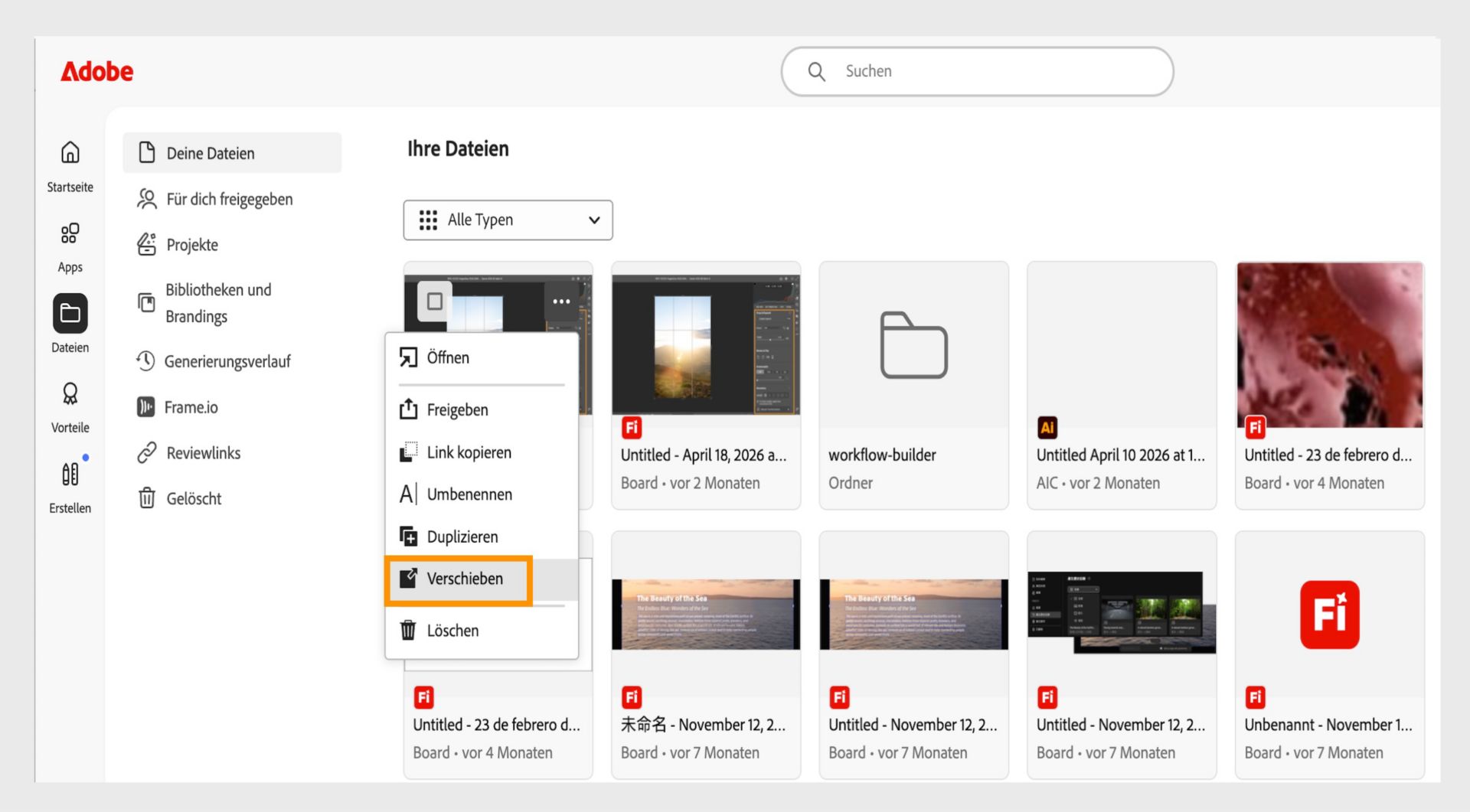Open Bibliotheken und Brandings
The image size is (1470, 812).
pyautogui.click(x=218, y=303)
